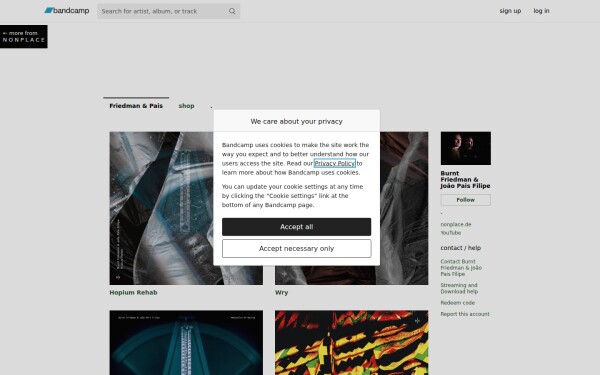Click Contact Burnt Friedman & João Pais Filipe
600x375 pixels.
461,267
